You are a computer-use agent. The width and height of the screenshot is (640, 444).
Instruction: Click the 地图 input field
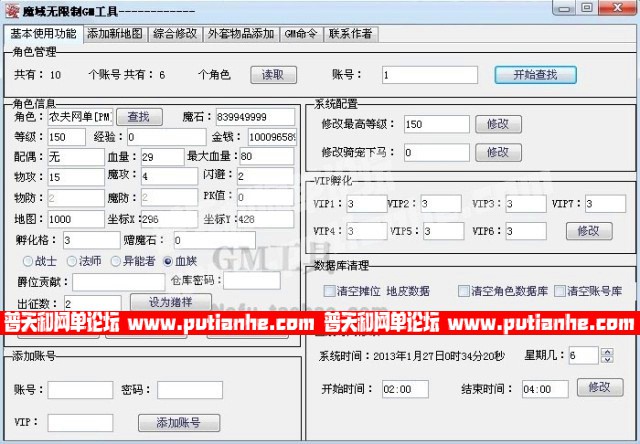pyautogui.click(x=76, y=219)
